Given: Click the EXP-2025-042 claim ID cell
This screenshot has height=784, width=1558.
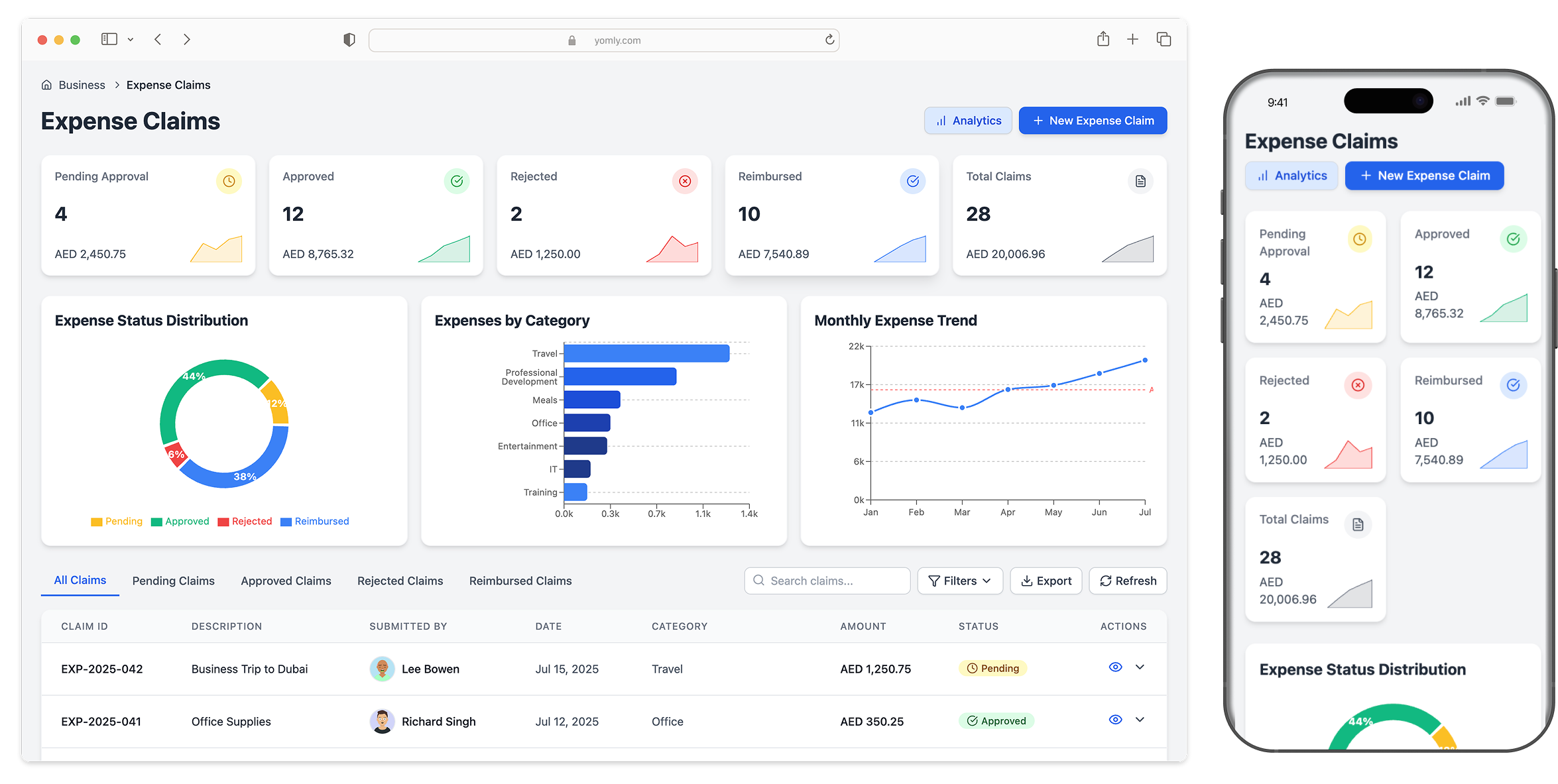Looking at the screenshot, I should (x=102, y=669).
